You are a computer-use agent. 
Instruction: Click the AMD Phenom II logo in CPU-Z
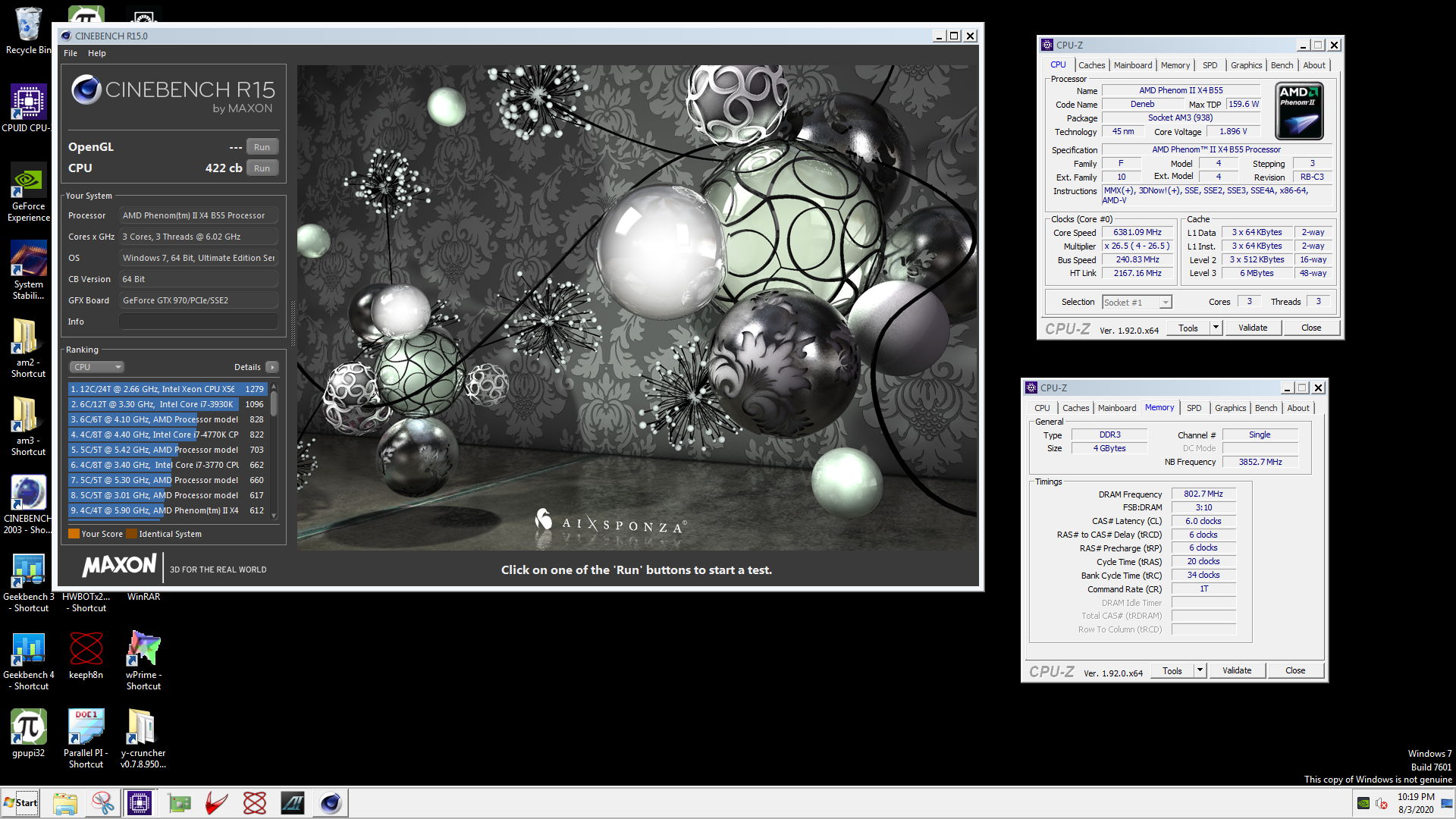1299,111
